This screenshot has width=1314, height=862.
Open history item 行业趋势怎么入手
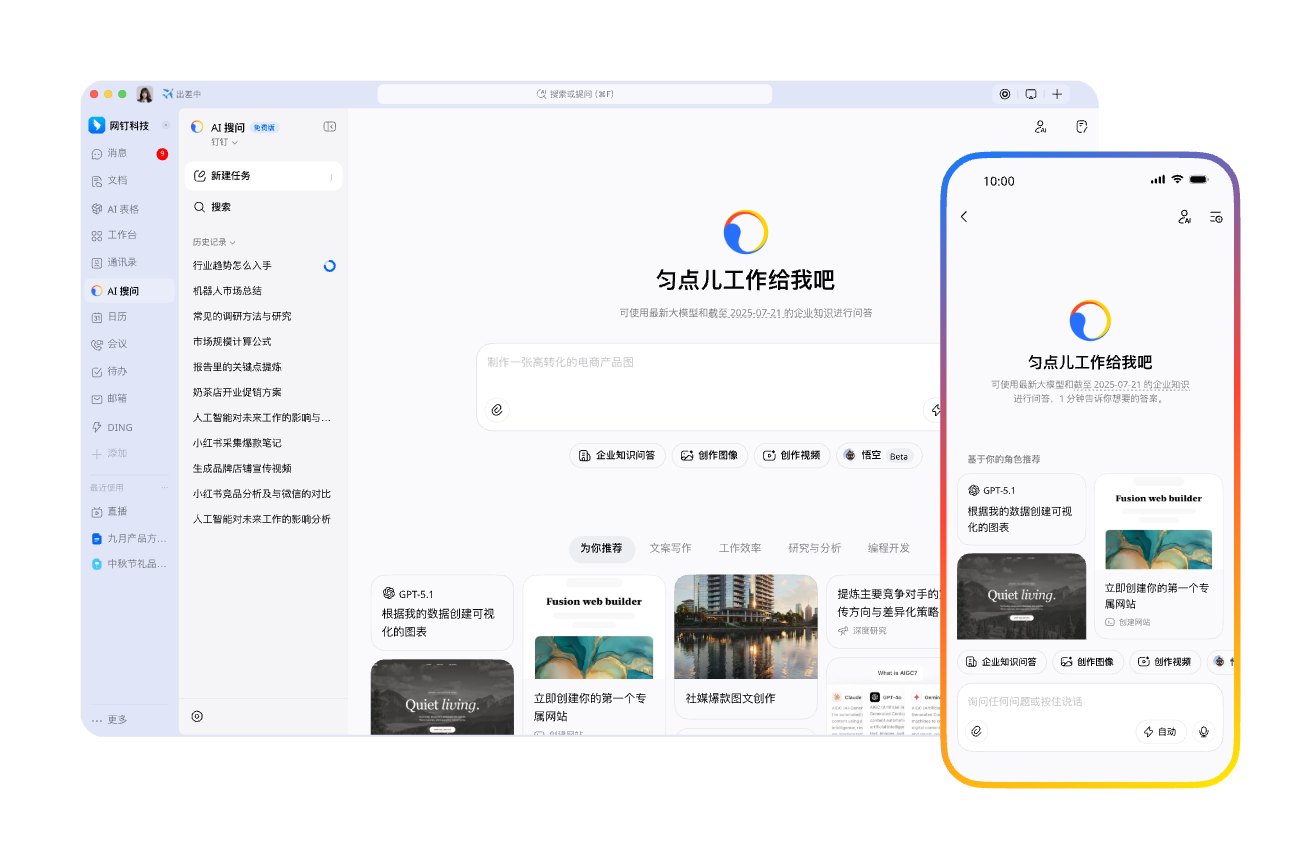(232, 266)
